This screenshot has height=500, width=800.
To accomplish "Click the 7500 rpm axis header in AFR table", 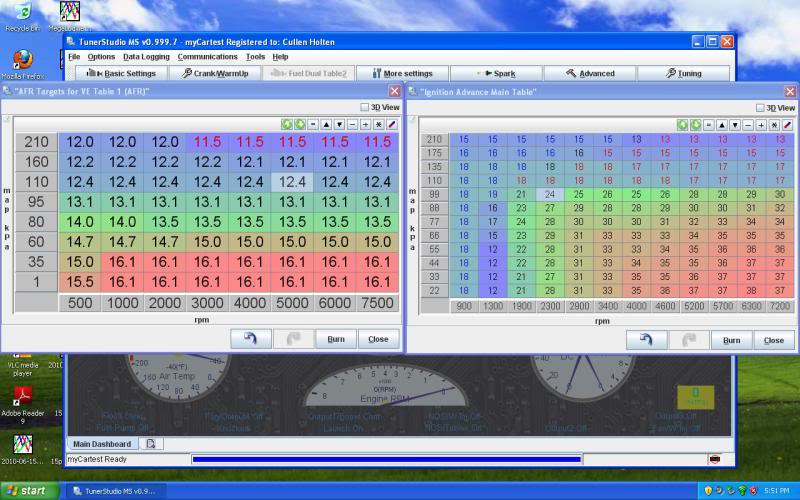I will [377, 303].
